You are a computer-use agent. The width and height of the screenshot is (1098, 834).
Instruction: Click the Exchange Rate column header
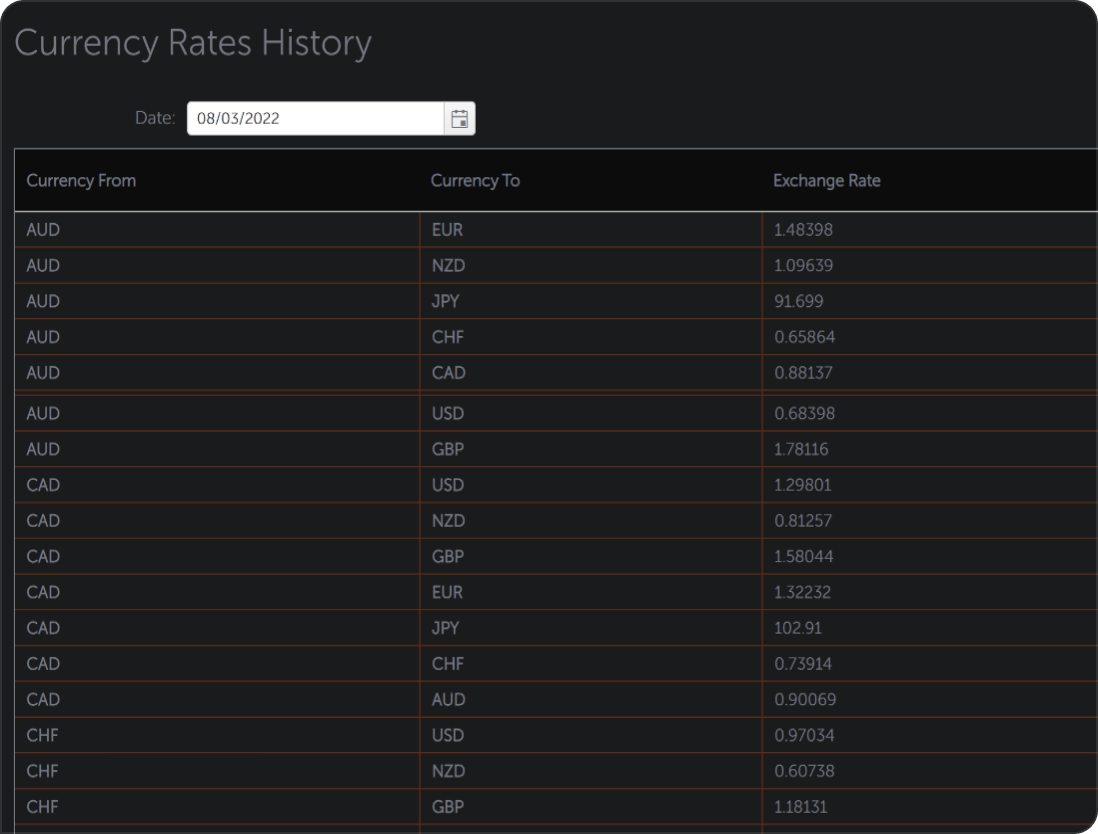[826, 181]
